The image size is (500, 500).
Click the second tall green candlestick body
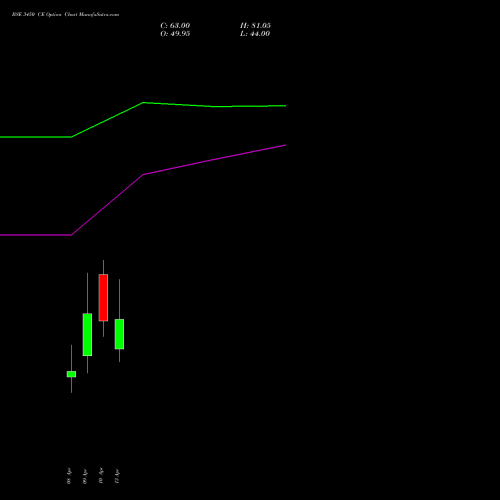click(x=87, y=334)
